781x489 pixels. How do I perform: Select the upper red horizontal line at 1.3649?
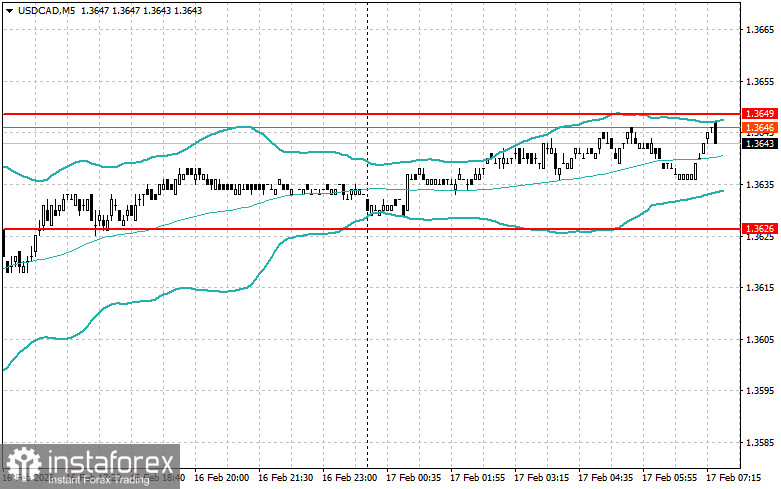coord(371,114)
